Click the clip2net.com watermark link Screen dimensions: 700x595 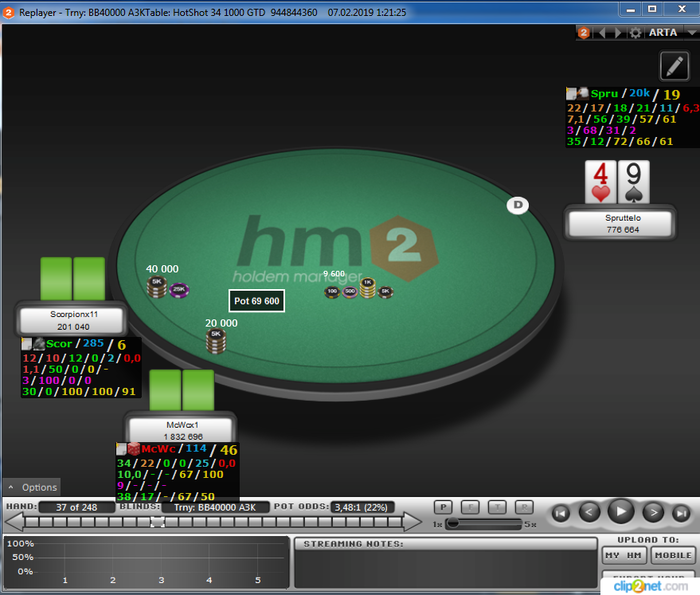(650, 586)
